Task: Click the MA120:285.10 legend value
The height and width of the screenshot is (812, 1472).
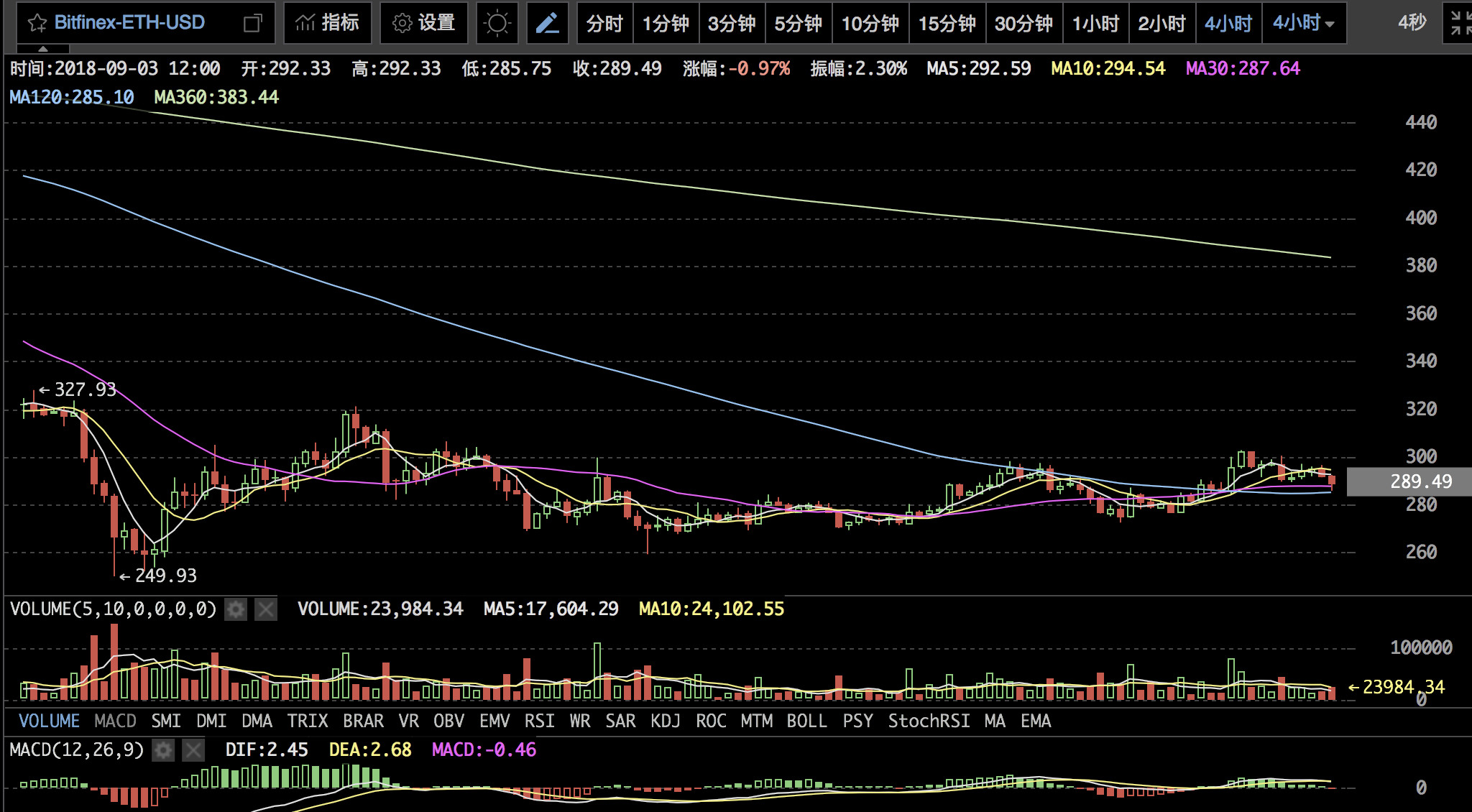Action: point(72,97)
